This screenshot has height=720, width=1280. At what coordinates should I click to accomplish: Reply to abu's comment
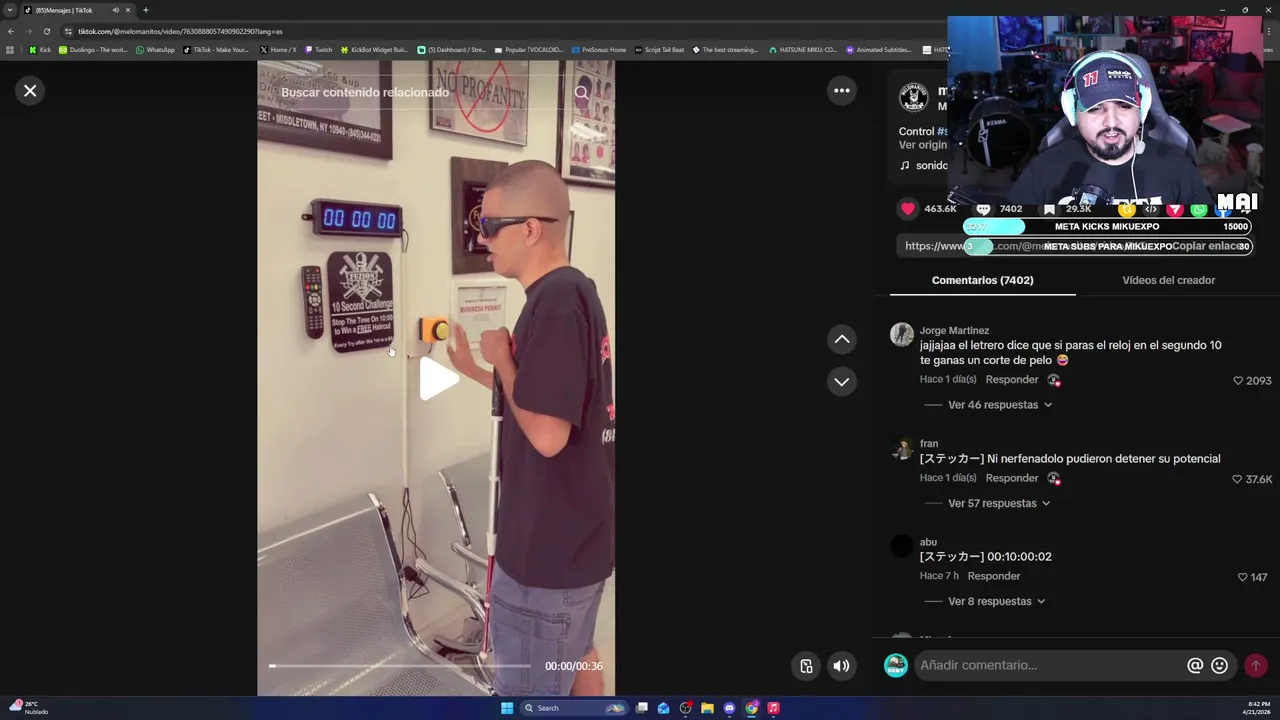click(994, 576)
